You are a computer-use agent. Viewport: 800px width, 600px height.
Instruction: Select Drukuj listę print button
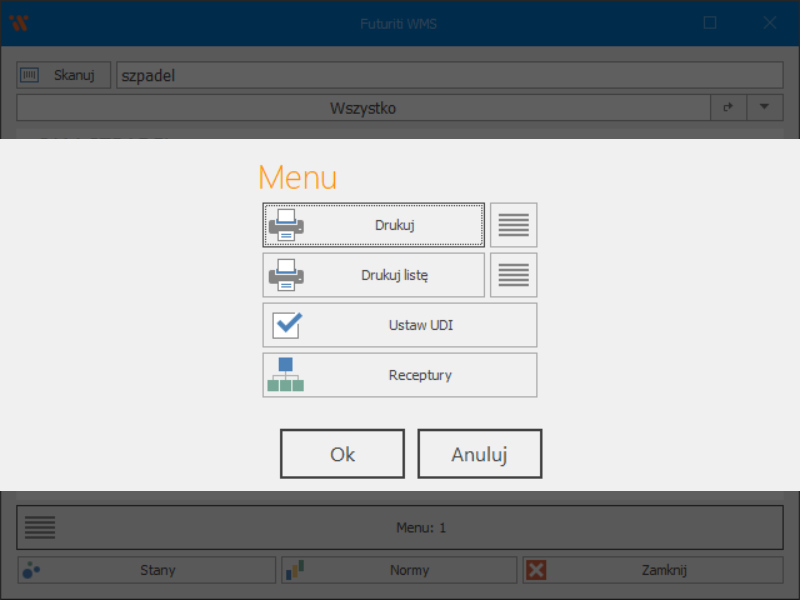[374, 275]
